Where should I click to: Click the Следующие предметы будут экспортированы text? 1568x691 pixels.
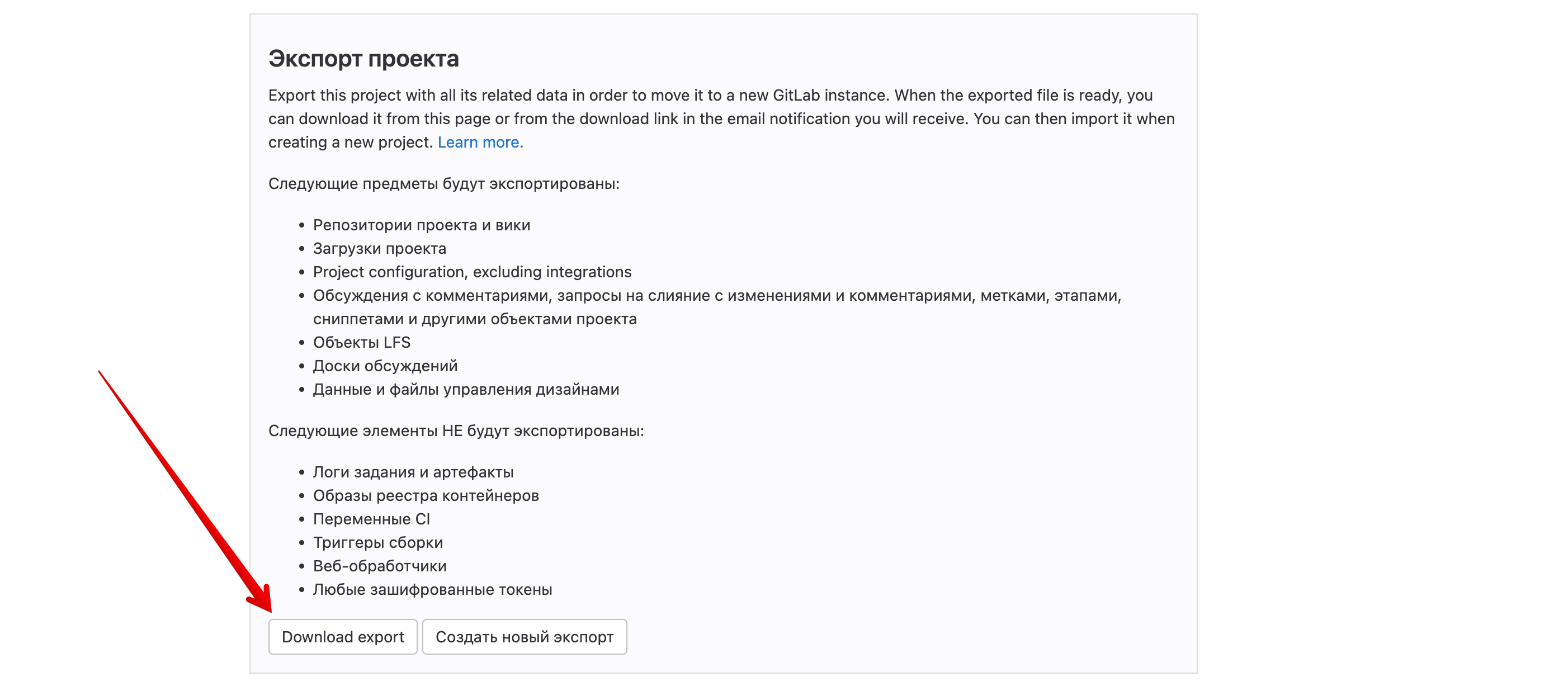click(x=444, y=183)
